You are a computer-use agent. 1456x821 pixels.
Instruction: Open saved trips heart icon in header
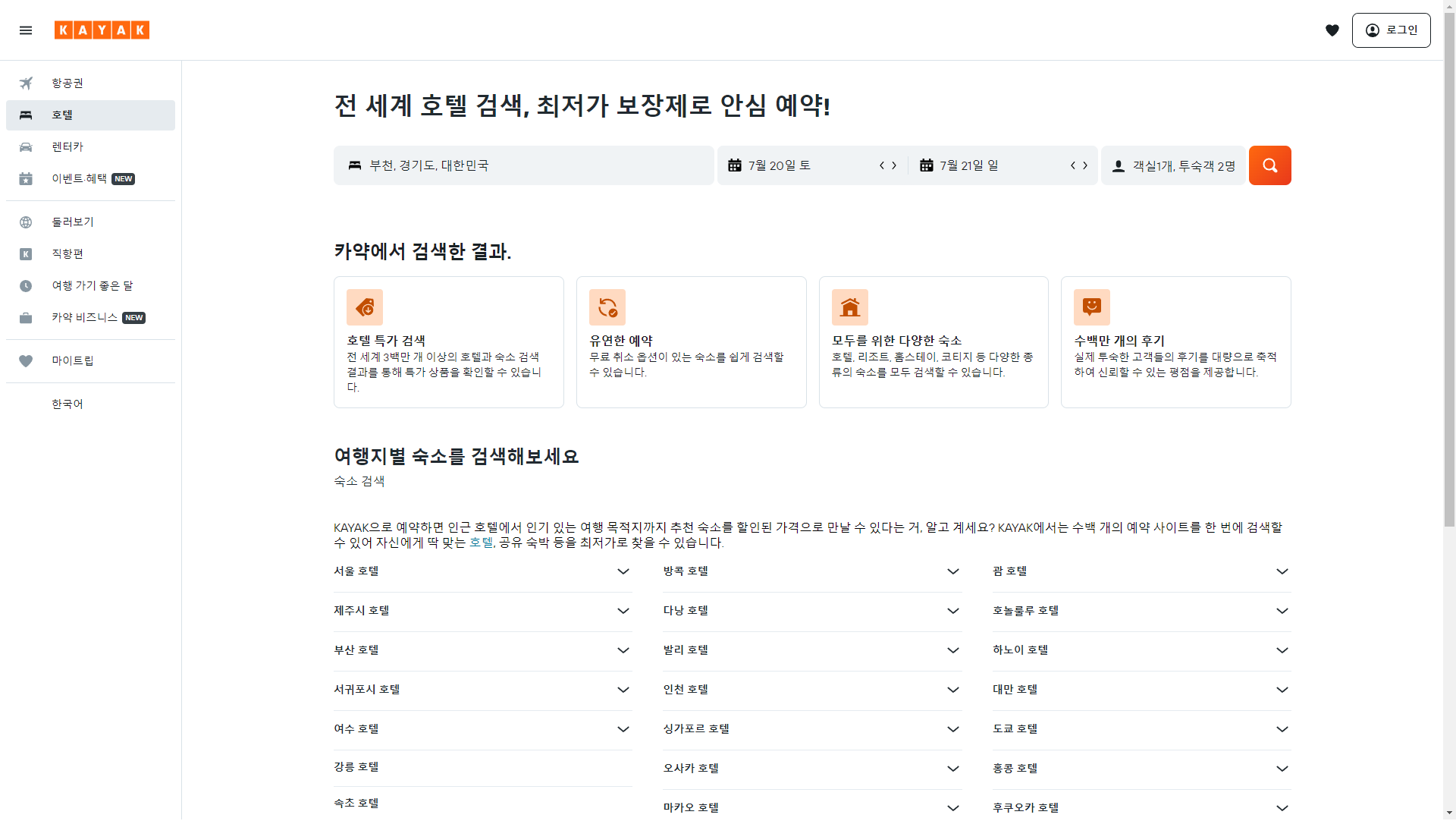[1332, 30]
